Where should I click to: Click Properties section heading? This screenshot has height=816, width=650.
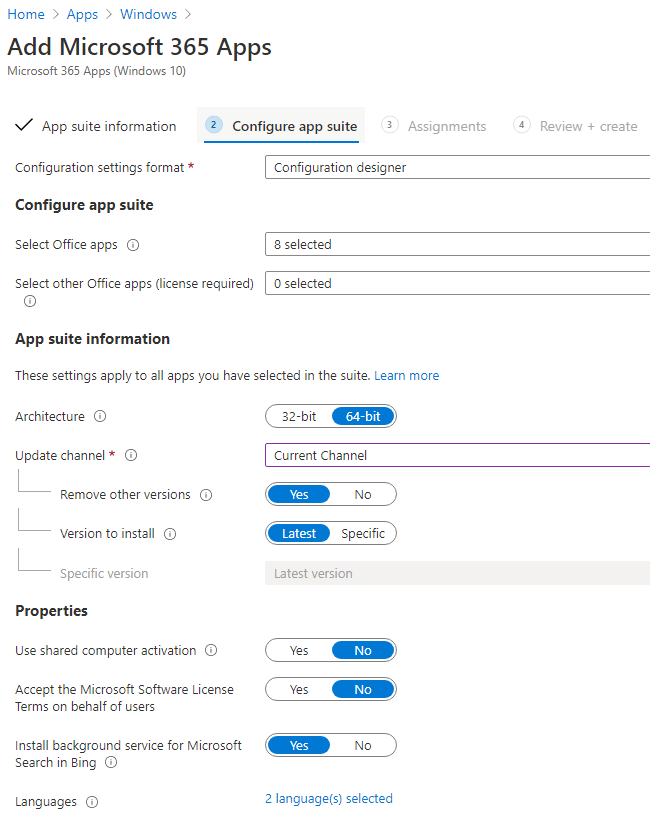point(52,611)
